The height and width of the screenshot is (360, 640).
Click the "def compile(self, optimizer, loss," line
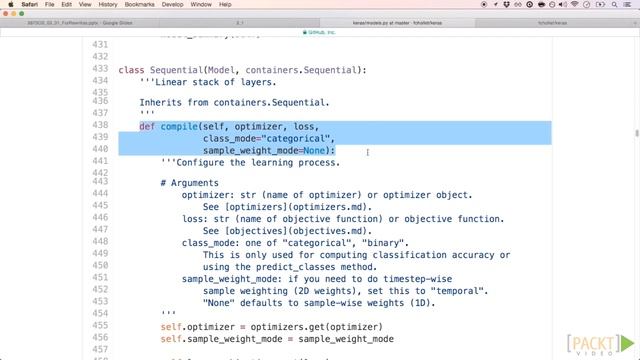(229, 127)
